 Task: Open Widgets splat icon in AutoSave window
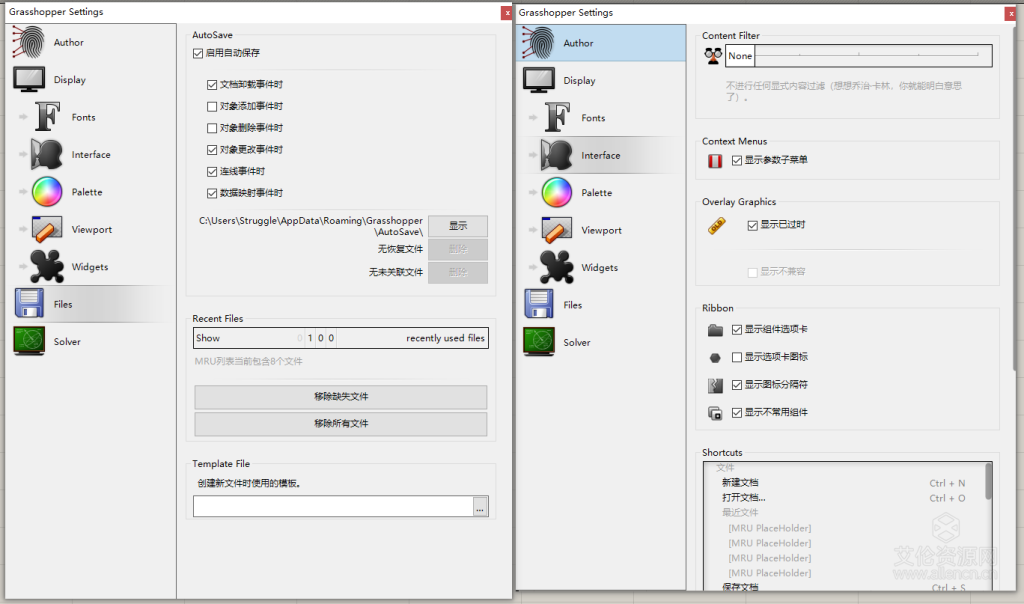coord(46,266)
